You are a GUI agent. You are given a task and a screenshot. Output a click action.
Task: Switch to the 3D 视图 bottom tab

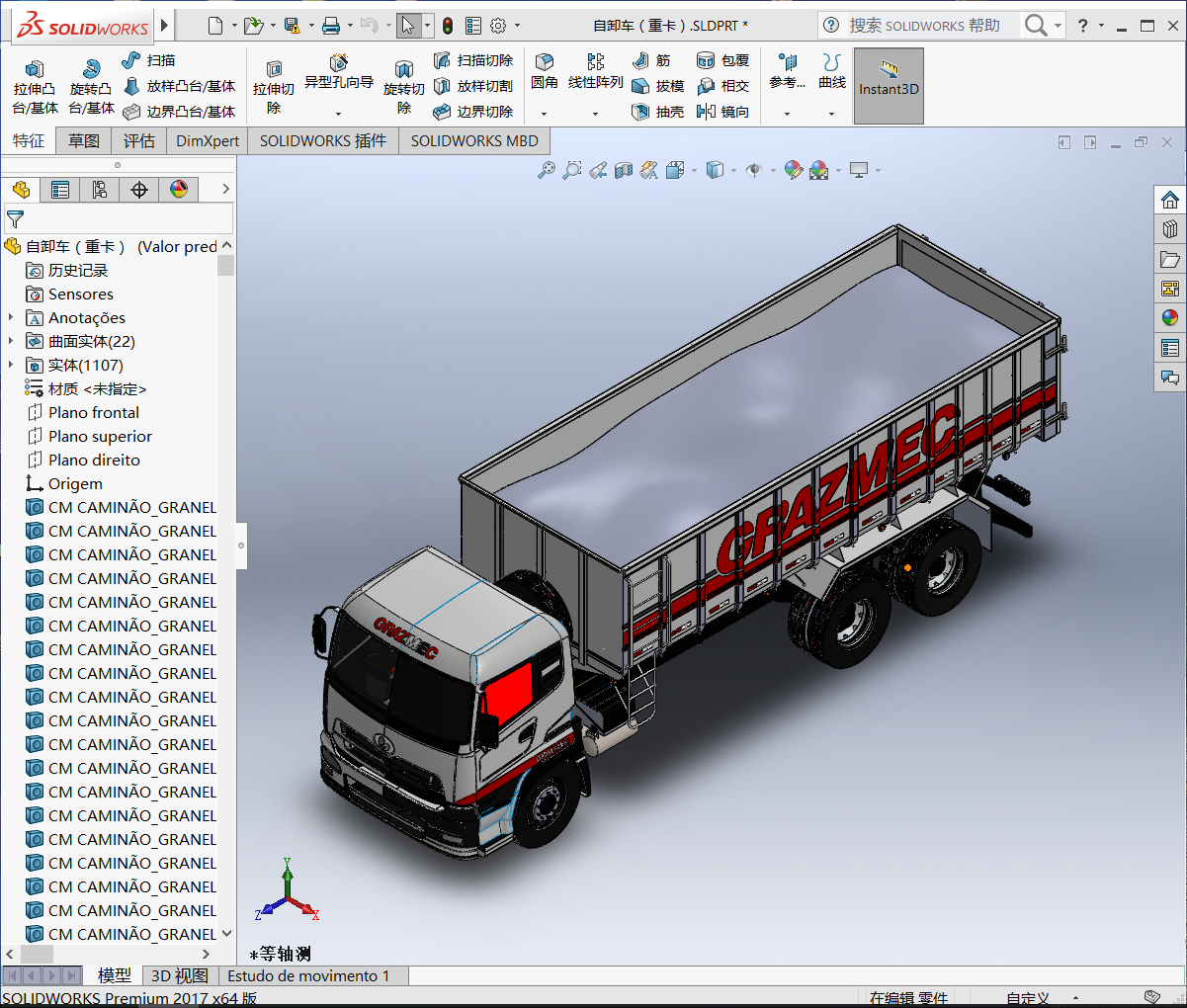[x=180, y=975]
